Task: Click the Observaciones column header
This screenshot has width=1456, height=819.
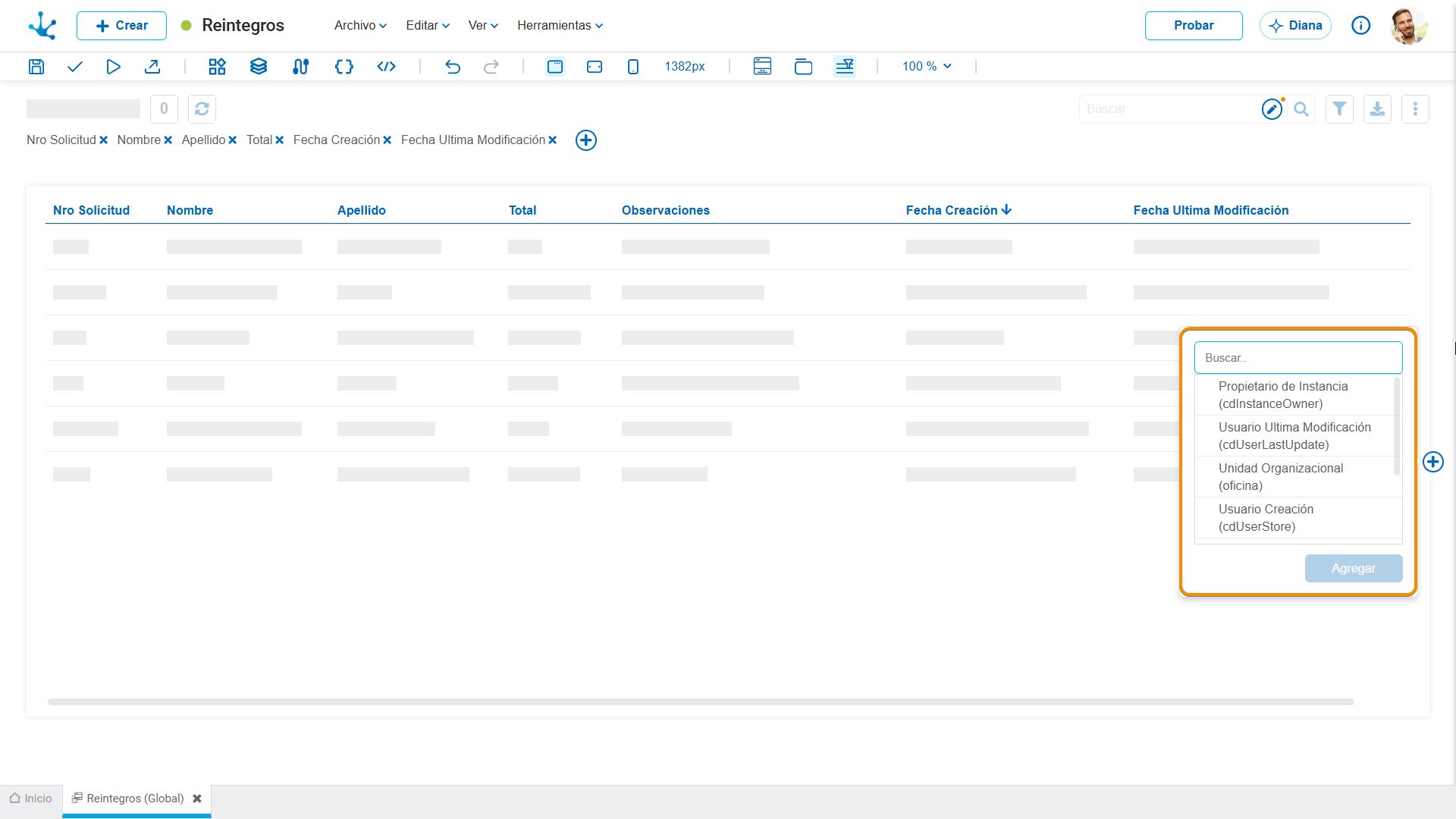Action: point(666,211)
